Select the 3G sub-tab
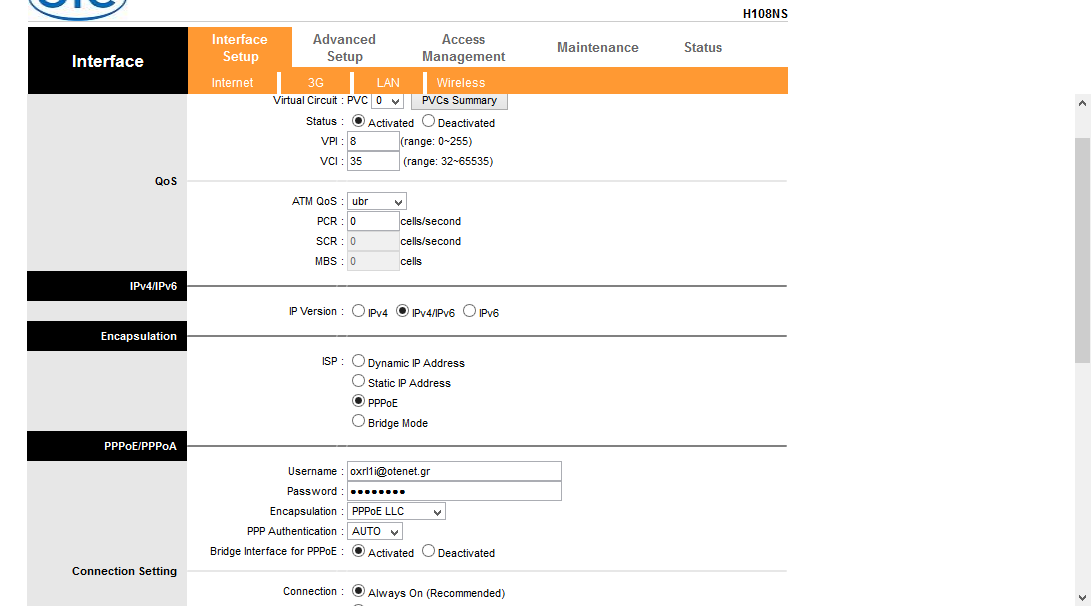Screen dimensions: 1091x606 pos(316,82)
